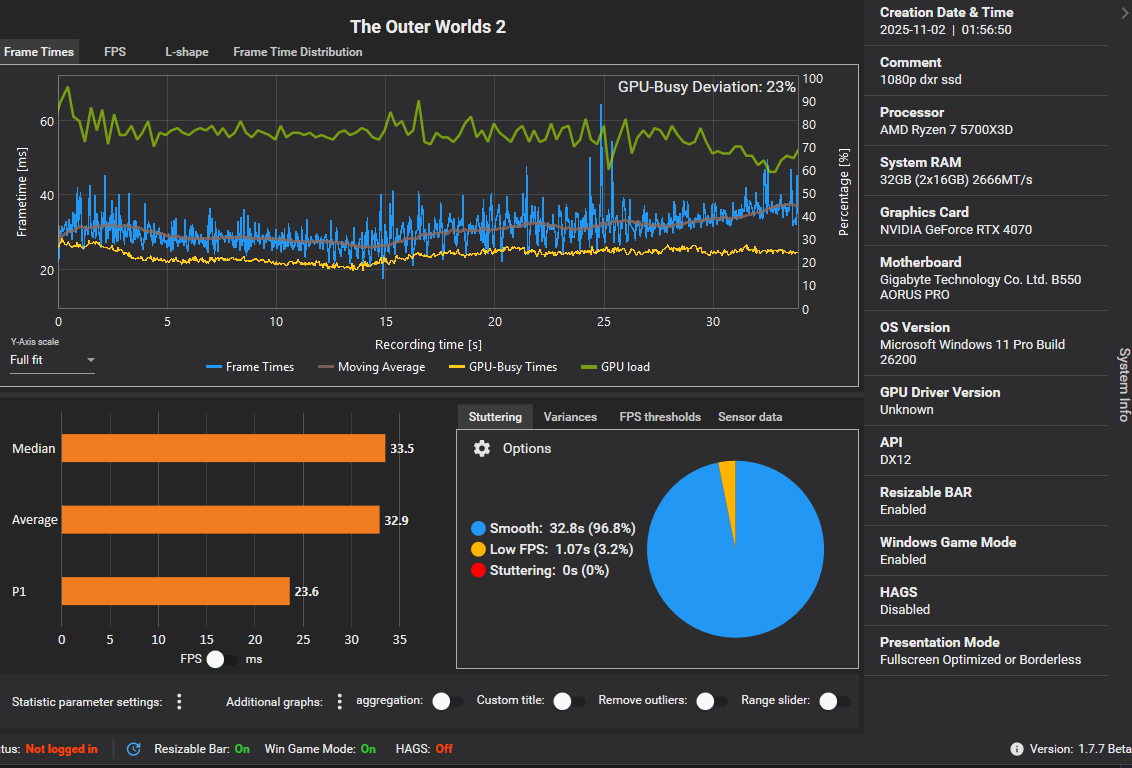The height and width of the screenshot is (768, 1132).
Task: Open the Frame Time Distribution tab
Action: click(297, 52)
